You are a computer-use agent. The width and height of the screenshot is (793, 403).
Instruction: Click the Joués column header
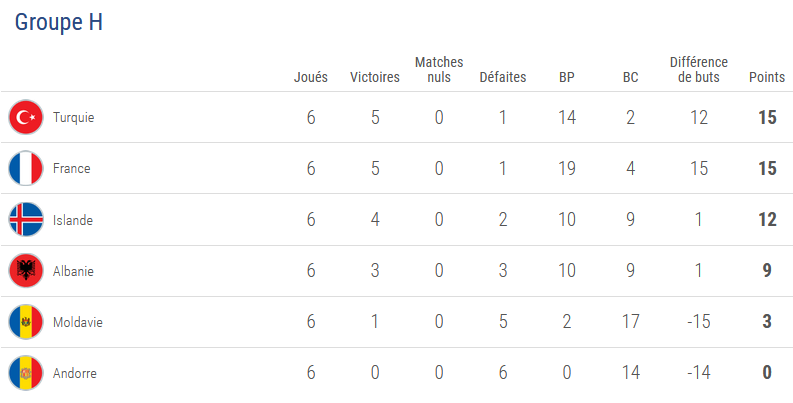coord(311,77)
